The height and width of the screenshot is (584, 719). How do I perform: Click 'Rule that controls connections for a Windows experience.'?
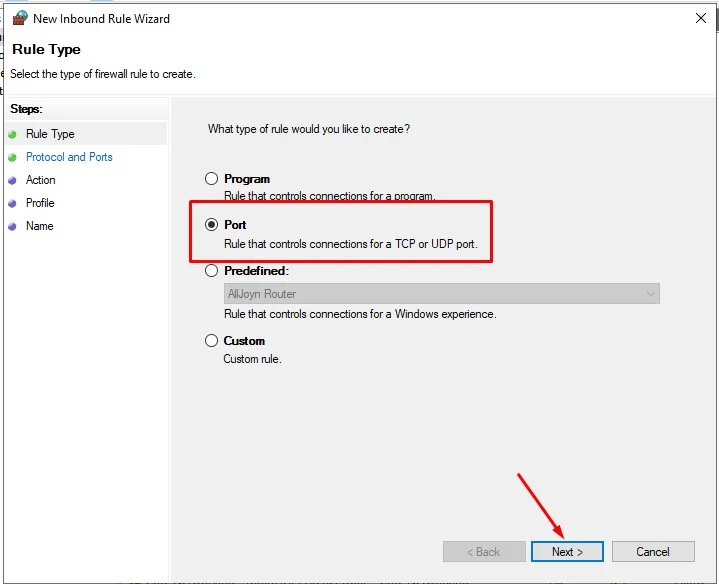tap(360, 314)
